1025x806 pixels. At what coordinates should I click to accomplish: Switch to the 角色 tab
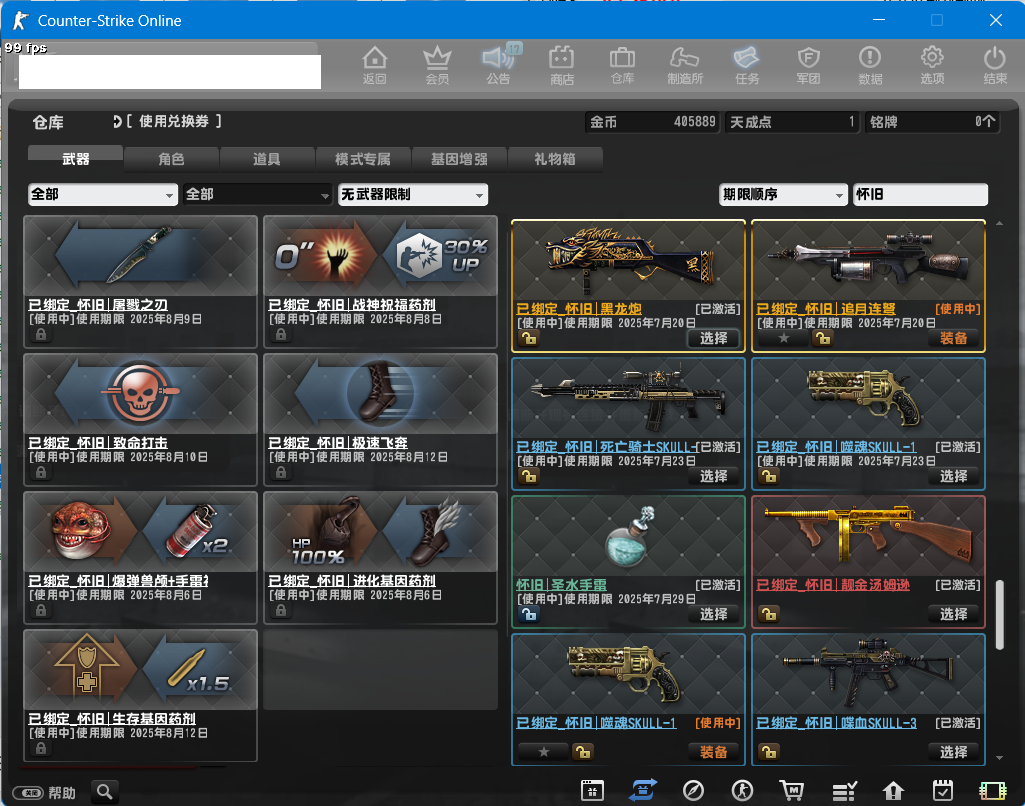(x=171, y=159)
